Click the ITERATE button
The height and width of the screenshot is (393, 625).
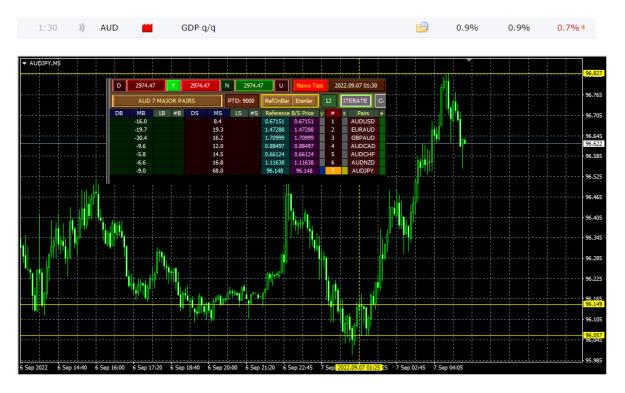coord(356,101)
